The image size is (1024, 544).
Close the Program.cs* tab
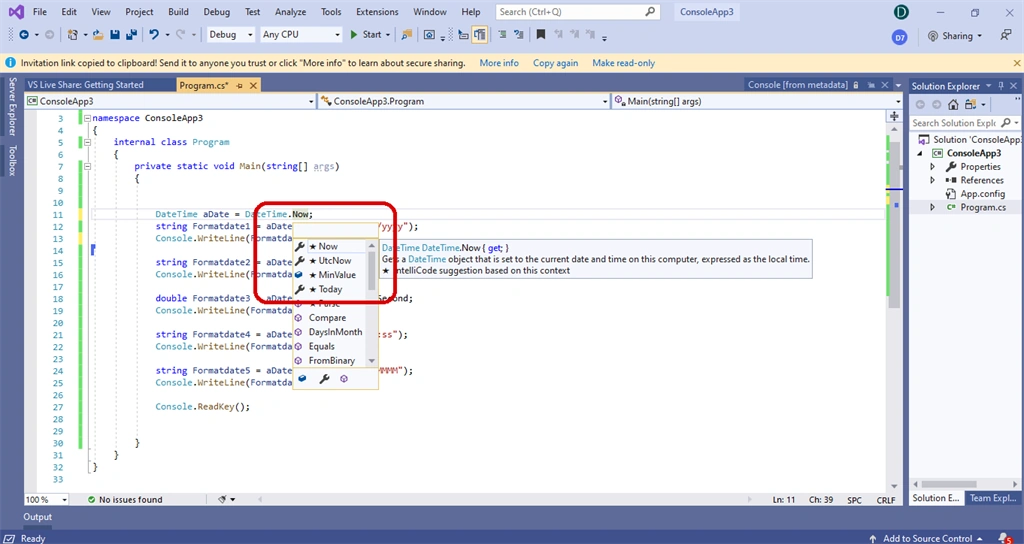(x=253, y=86)
